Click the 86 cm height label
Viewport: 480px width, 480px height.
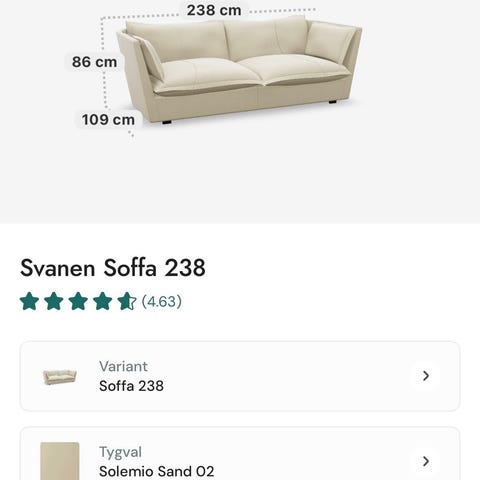click(95, 62)
